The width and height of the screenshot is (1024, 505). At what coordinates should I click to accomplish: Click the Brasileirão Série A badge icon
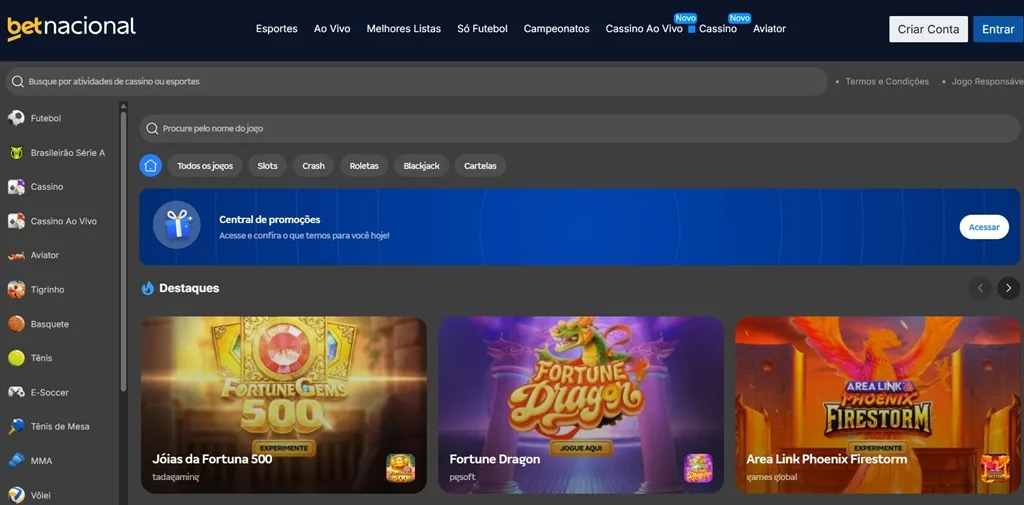[16, 153]
